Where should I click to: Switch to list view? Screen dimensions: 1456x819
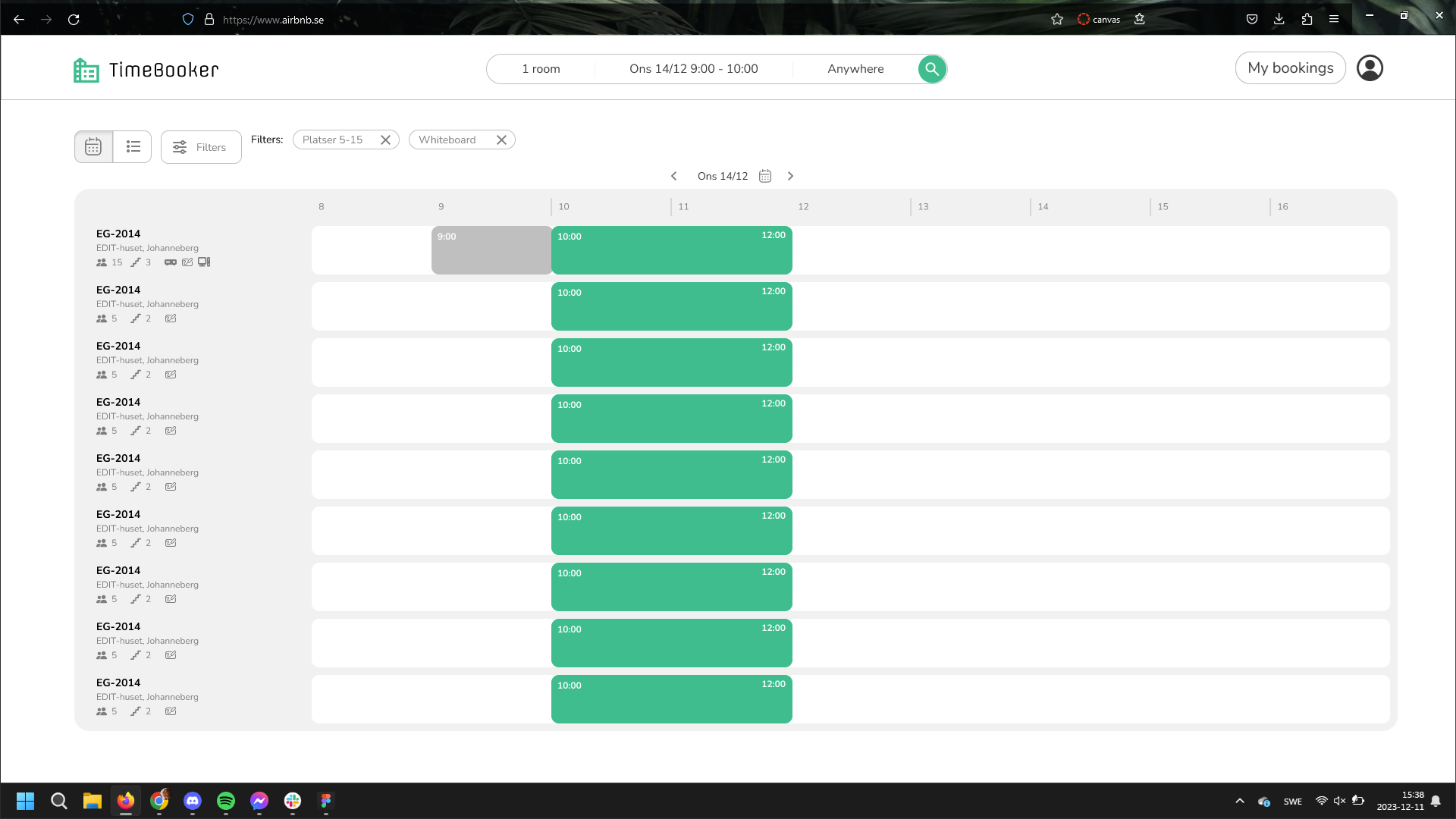pyautogui.click(x=133, y=146)
